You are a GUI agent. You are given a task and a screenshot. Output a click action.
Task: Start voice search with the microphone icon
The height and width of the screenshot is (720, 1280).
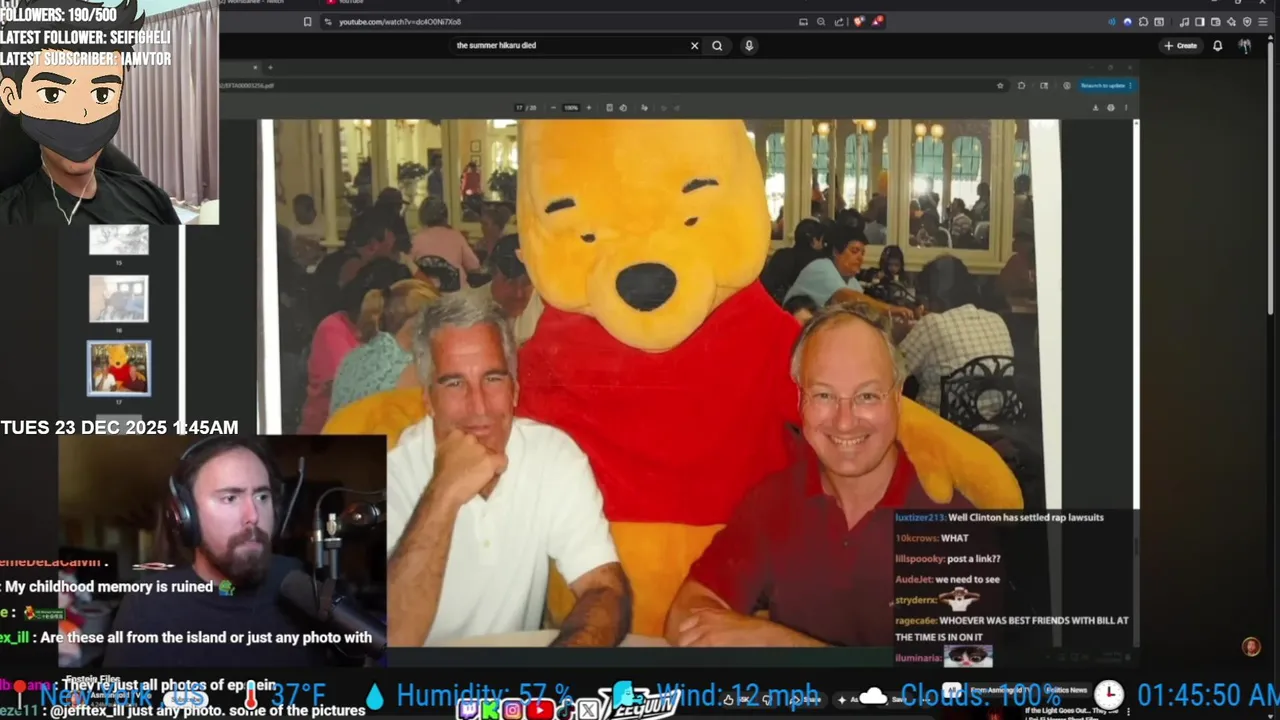[x=749, y=45]
